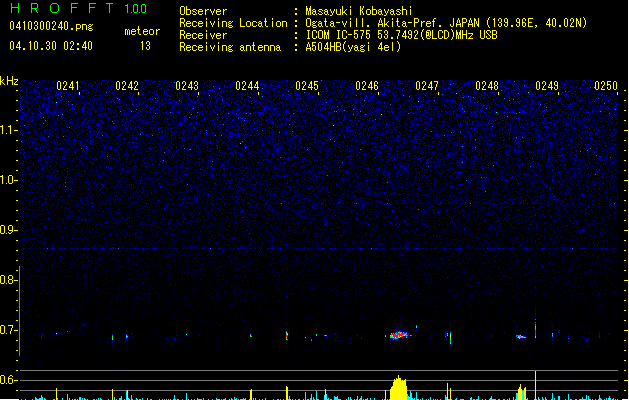Click the 0241 time marker
The height and width of the screenshot is (400, 629).
(67, 85)
